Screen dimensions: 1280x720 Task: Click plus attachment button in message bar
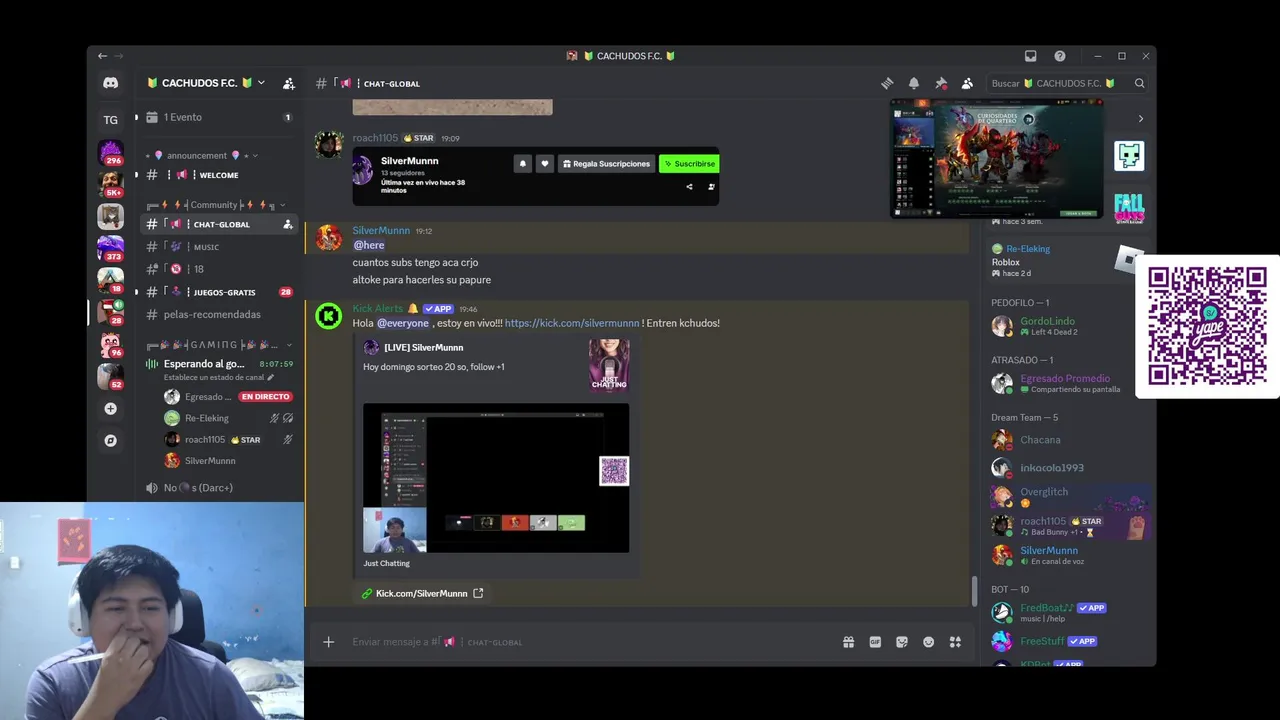coord(328,642)
